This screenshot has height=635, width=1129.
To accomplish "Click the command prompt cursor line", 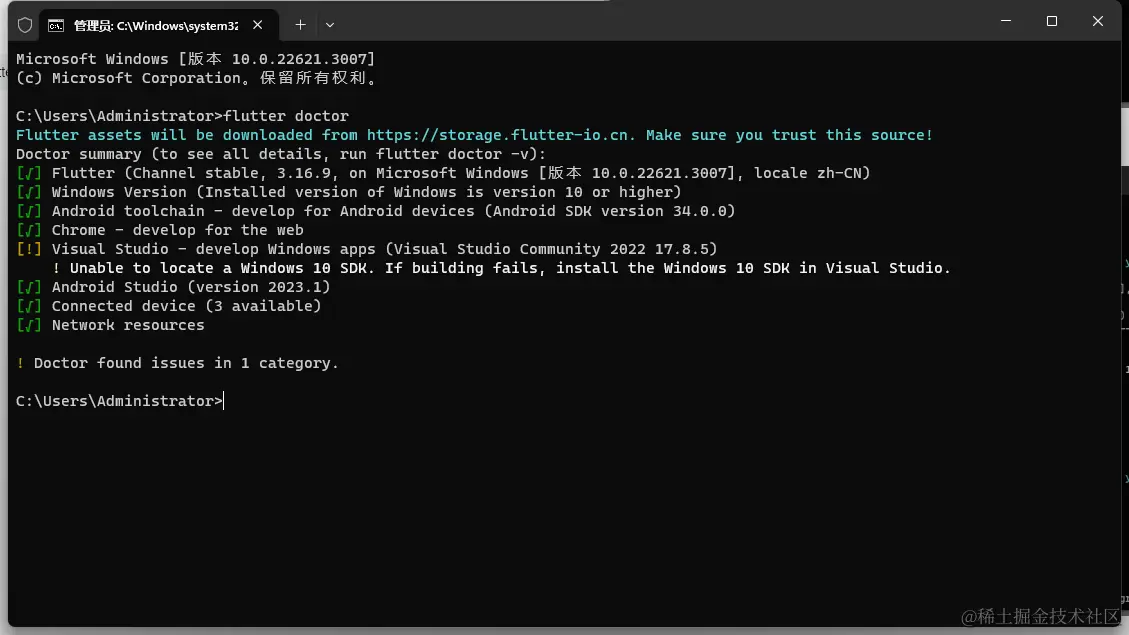I will [120, 401].
